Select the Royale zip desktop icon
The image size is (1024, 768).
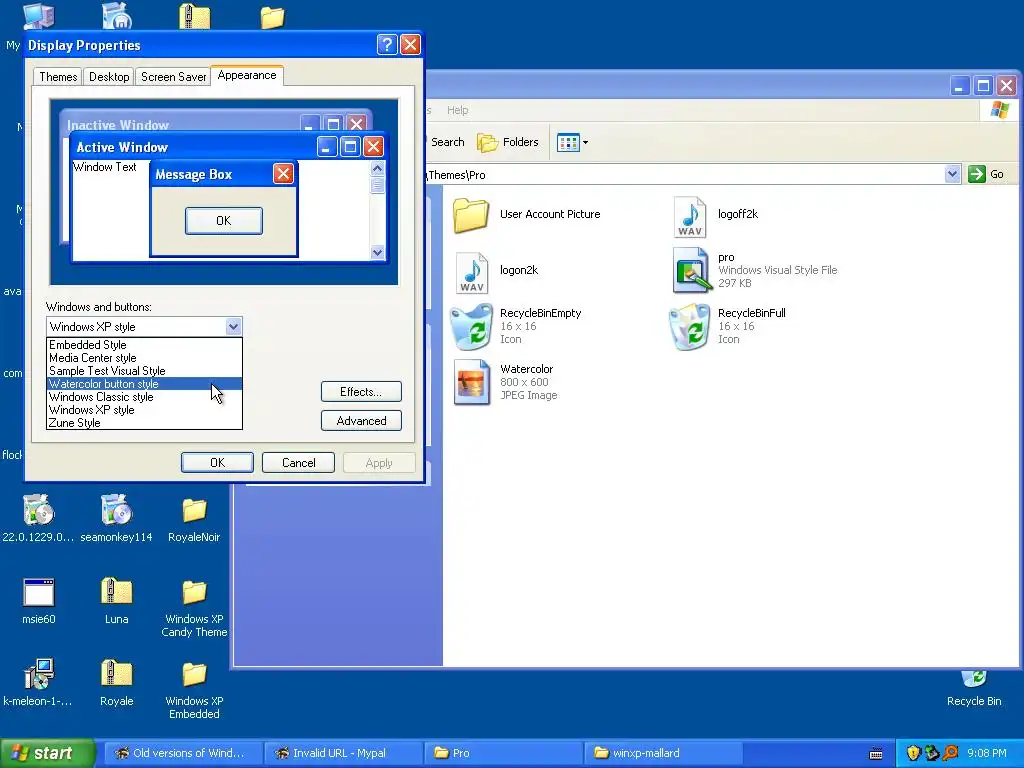117,674
